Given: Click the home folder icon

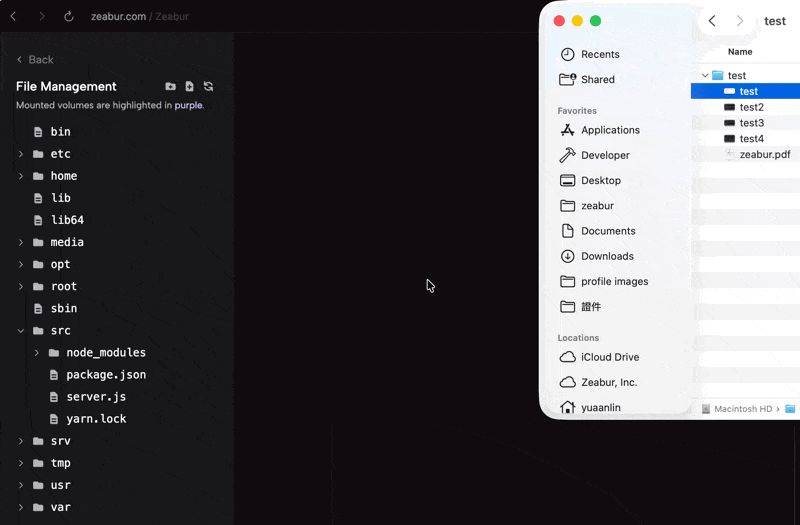Looking at the screenshot, I should 38,176.
